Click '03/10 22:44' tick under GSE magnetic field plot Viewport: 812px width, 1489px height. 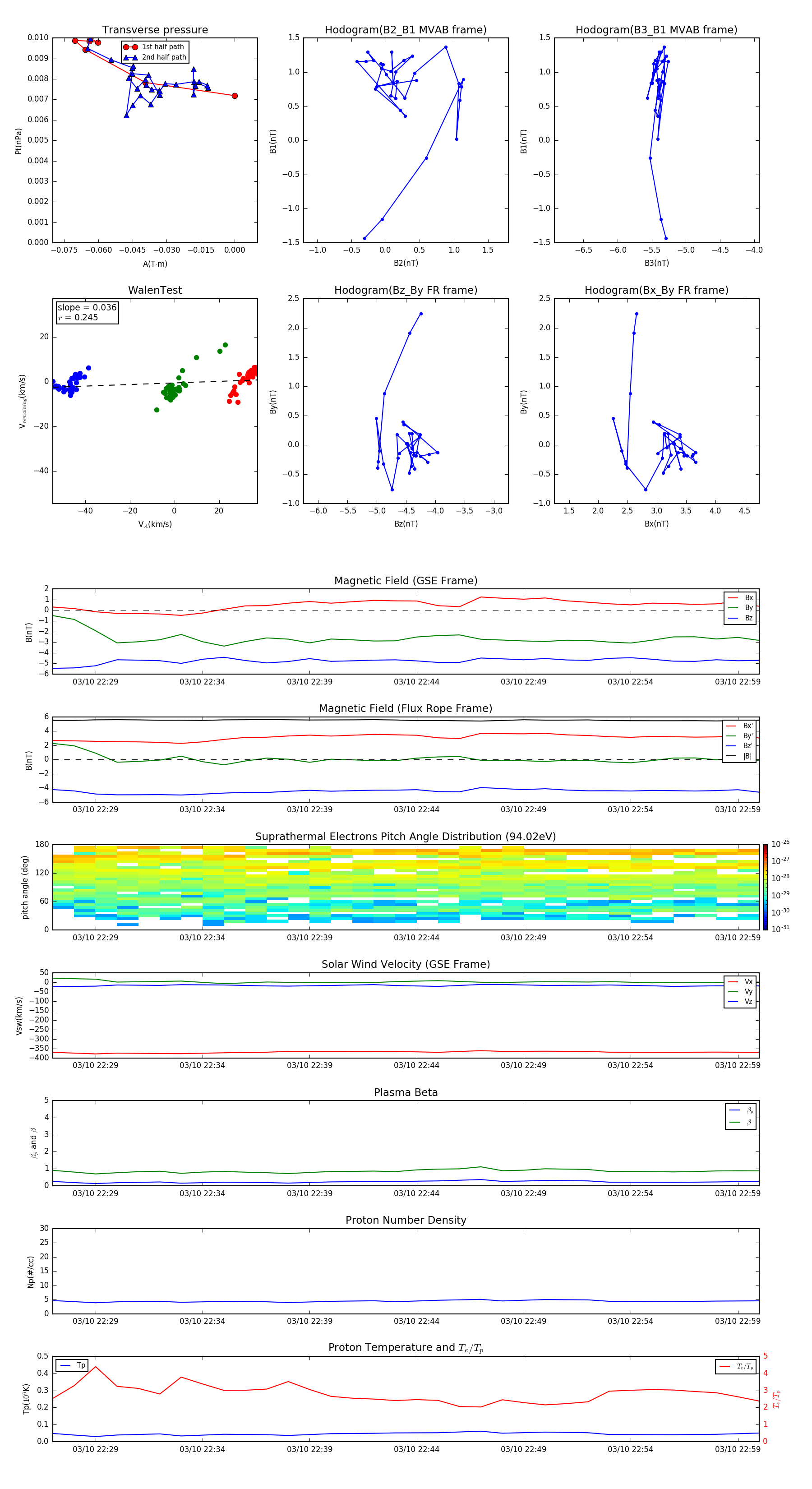416,682
